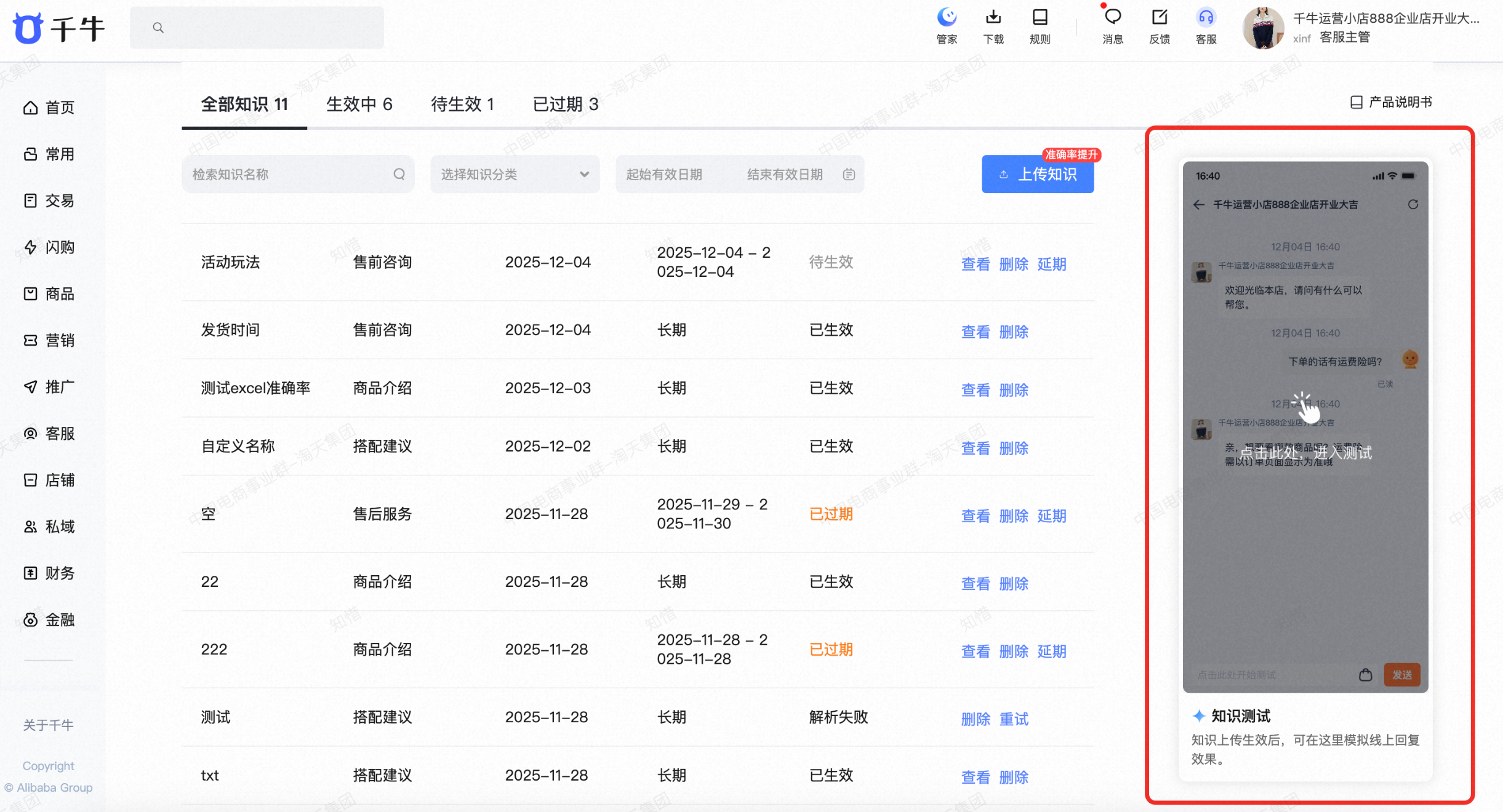Click the 起始有效日期 date field
Image resolution: width=1503 pixels, height=812 pixels.
coord(664,174)
